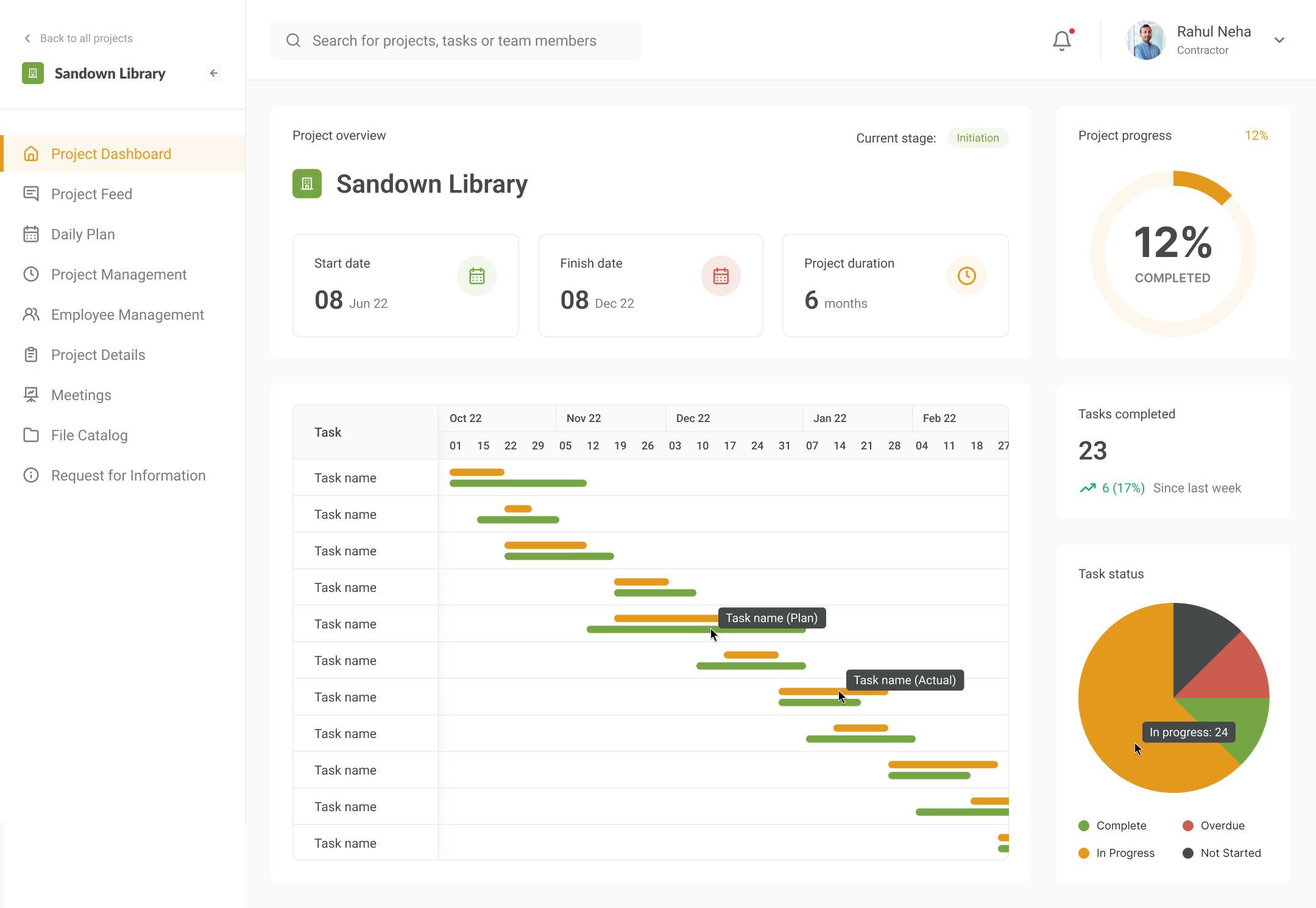Expand the user account dropdown chevron
Image resolution: width=1316 pixels, height=908 pixels.
(1279, 40)
